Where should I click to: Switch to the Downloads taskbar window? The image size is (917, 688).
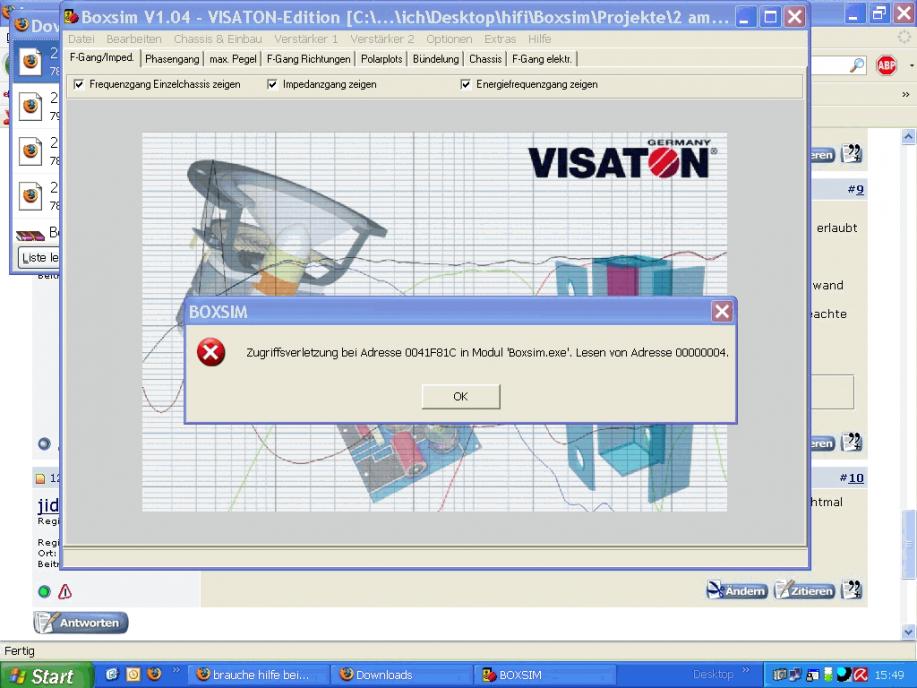coord(401,675)
